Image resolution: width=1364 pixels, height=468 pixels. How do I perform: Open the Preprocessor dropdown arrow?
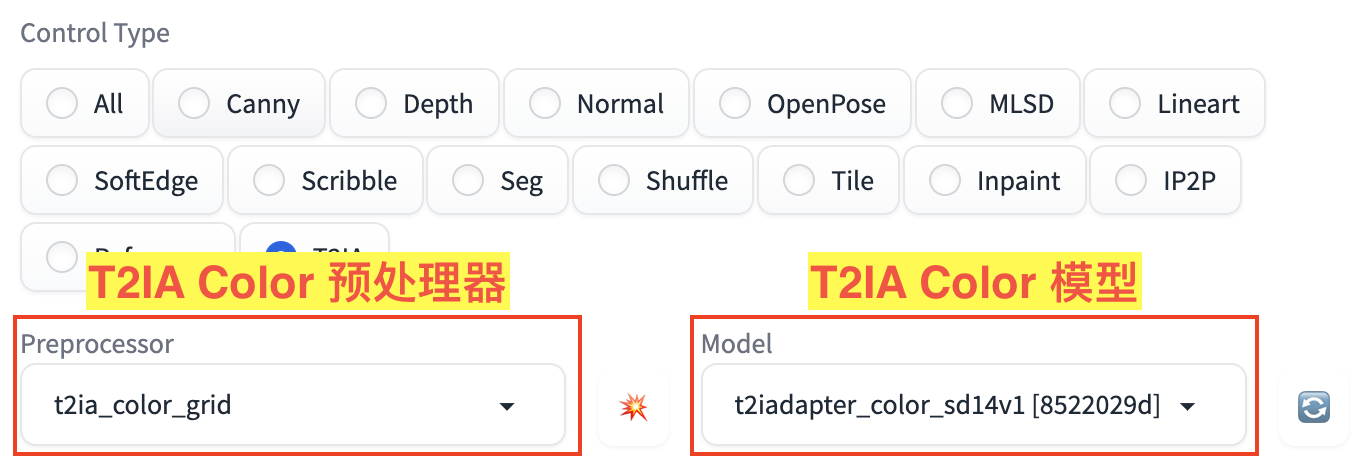[x=507, y=406]
